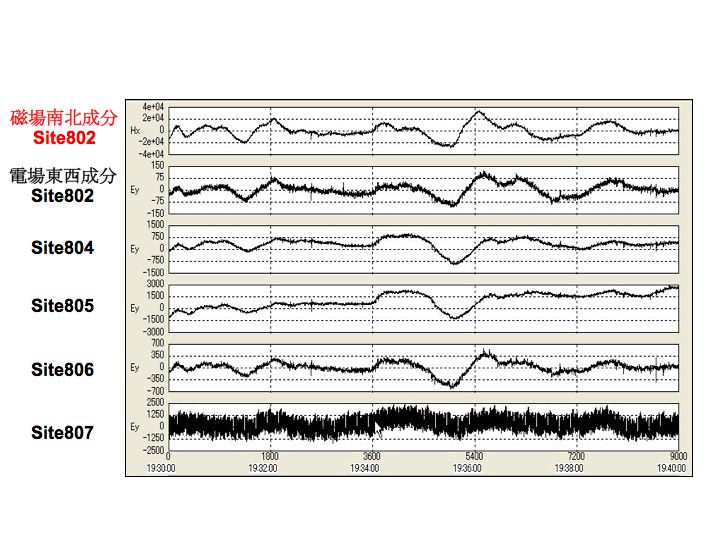Screen dimensions: 720x540
Task: Click the Site804 label
Action: (x=62, y=248)
